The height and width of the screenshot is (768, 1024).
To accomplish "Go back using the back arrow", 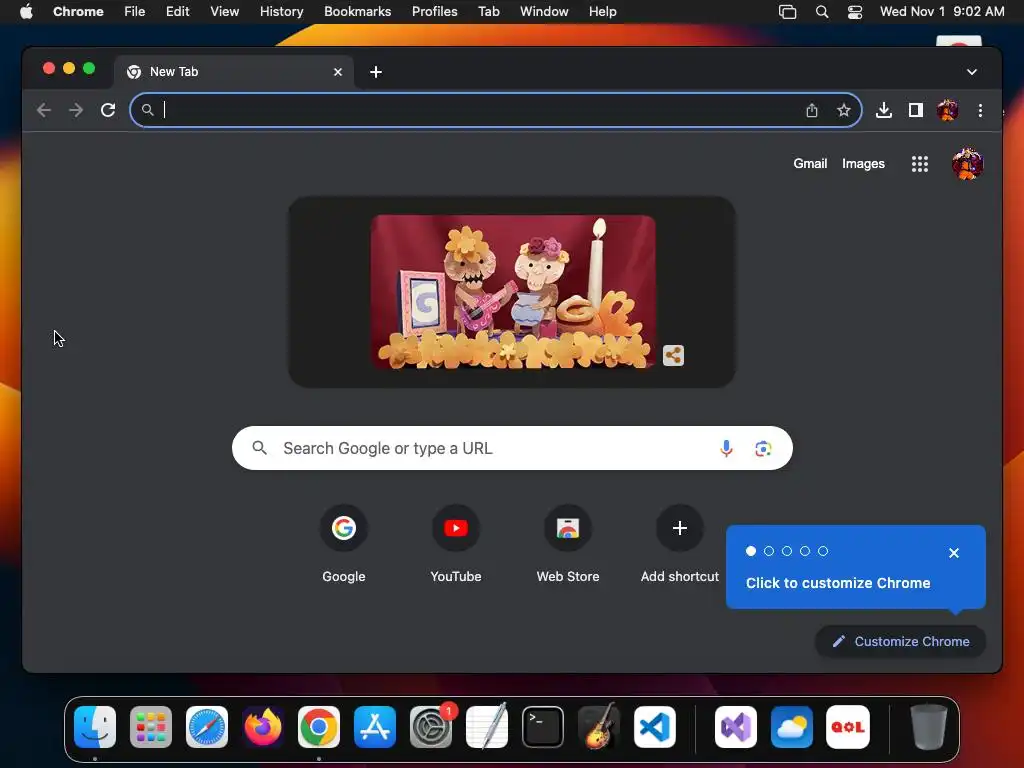I will pyautogui.click(x=44, y=110).
